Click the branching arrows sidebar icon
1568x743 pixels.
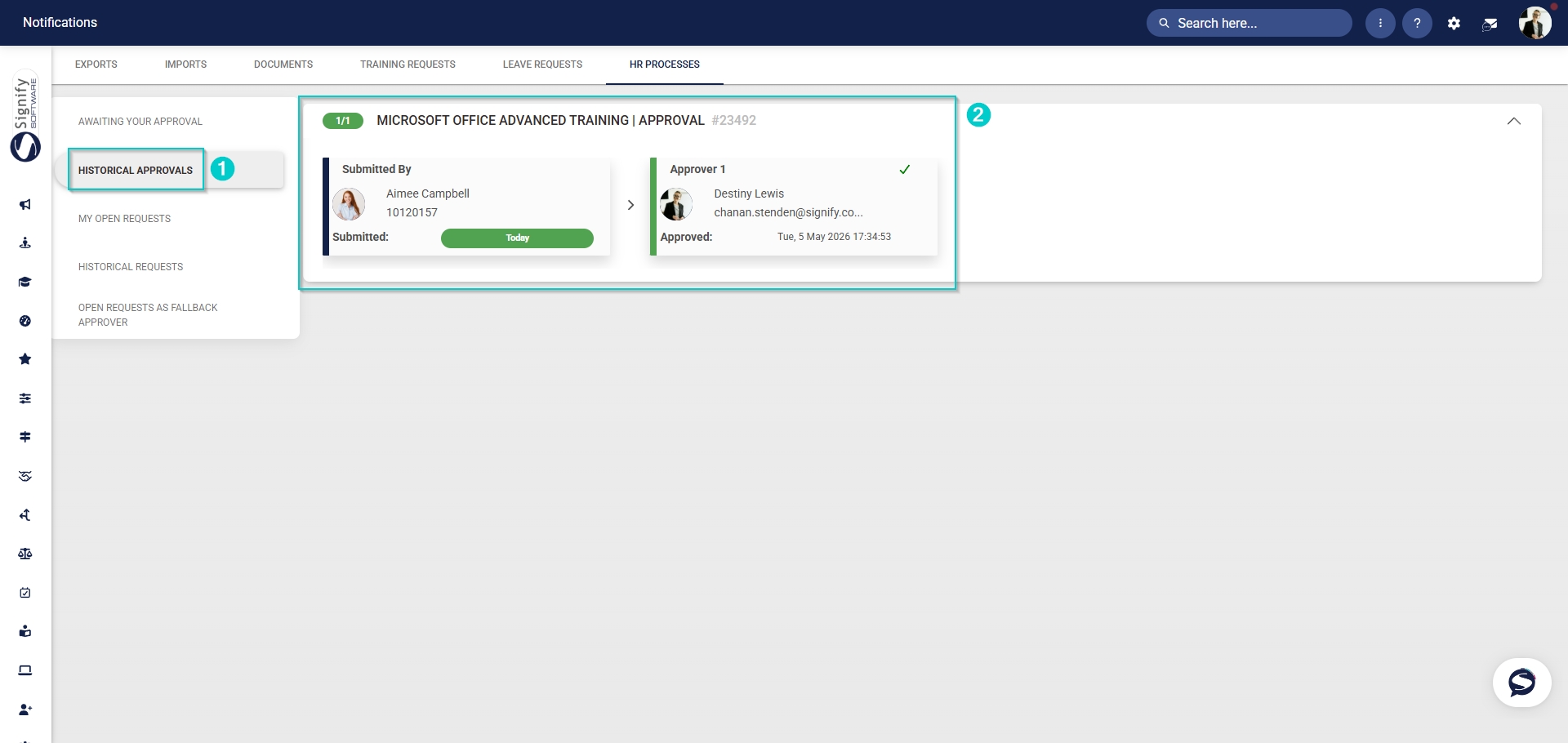pos(25,515)
